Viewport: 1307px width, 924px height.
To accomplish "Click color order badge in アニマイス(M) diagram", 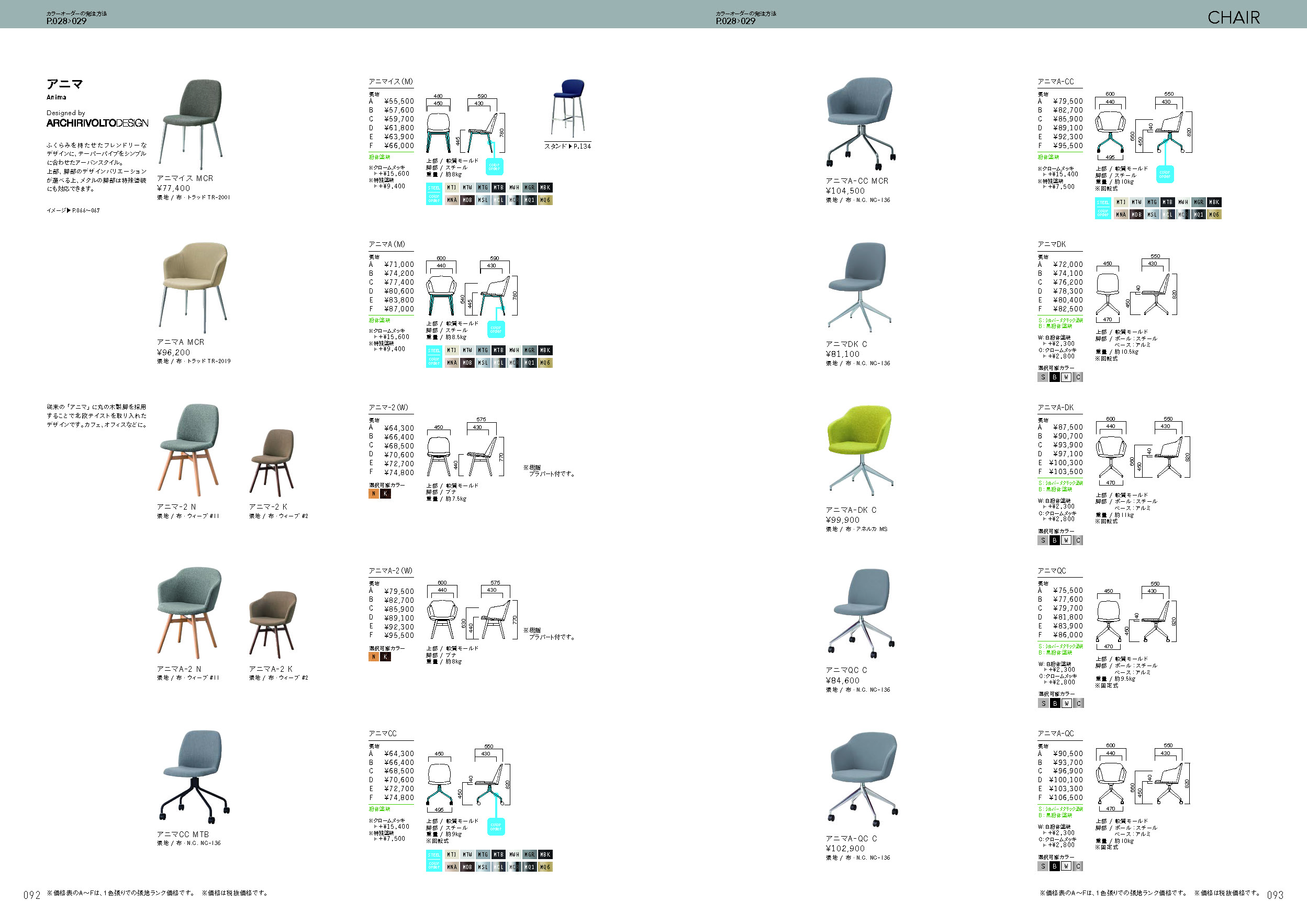I will pyautogui.click(x=495, y=167).
